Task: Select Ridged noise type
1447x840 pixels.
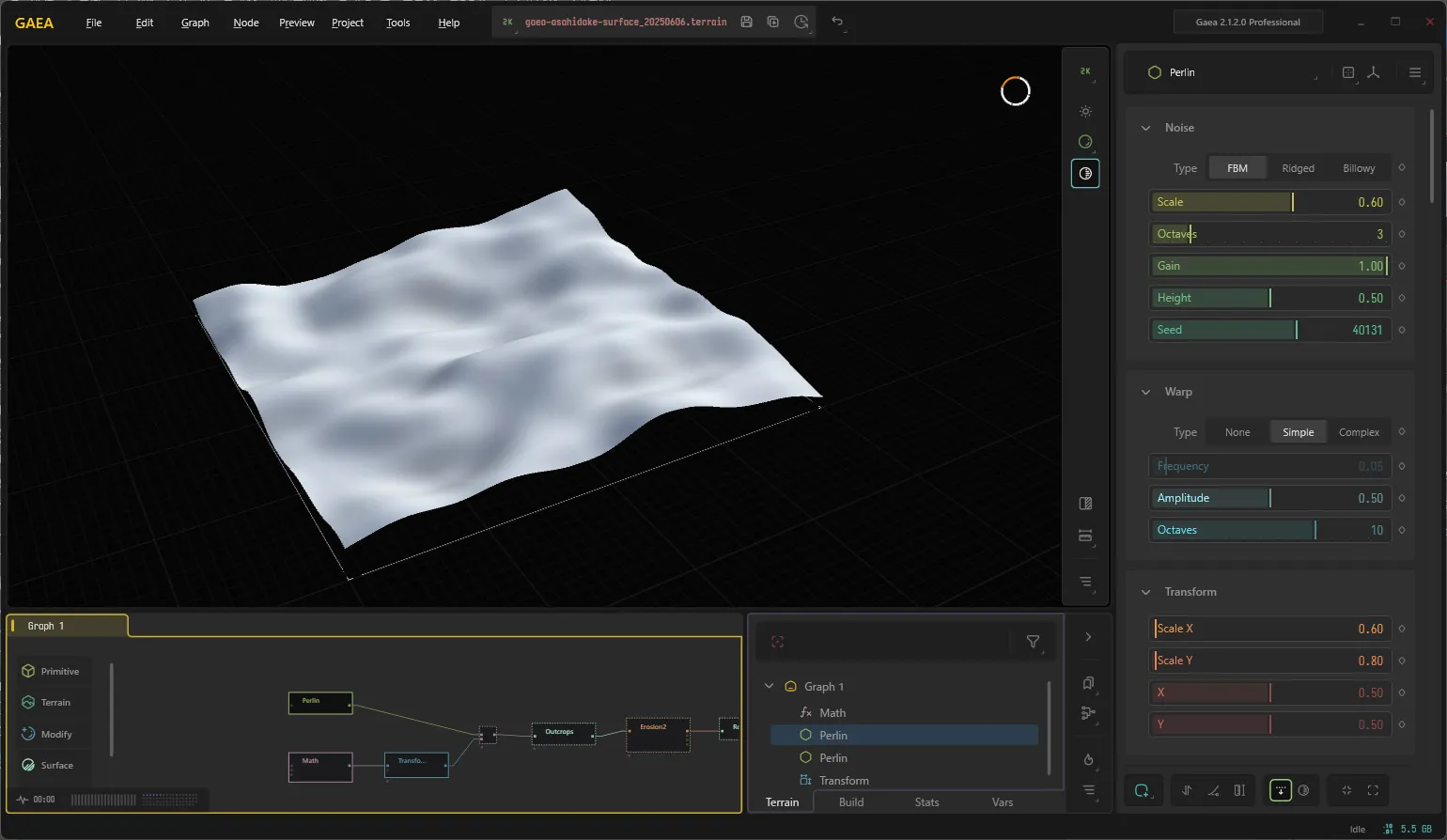Action: (1298, 168)
